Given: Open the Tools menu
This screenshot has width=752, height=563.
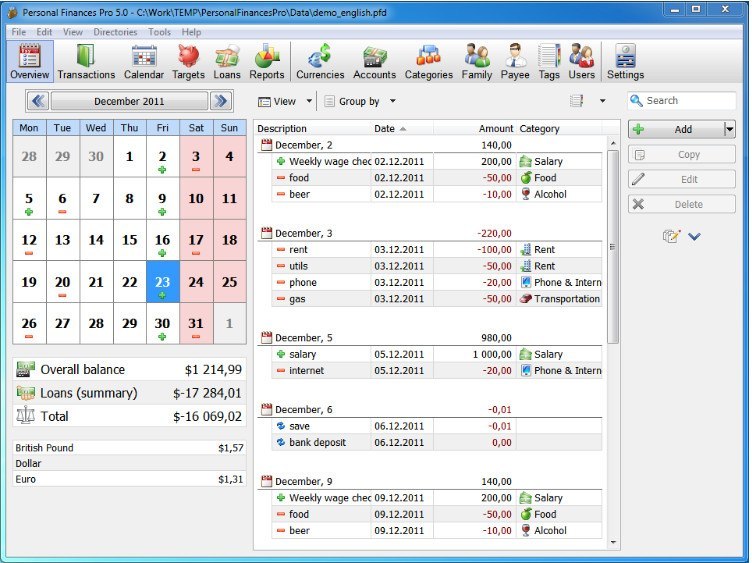Looking at the screenshot, I should pos(159,32).
